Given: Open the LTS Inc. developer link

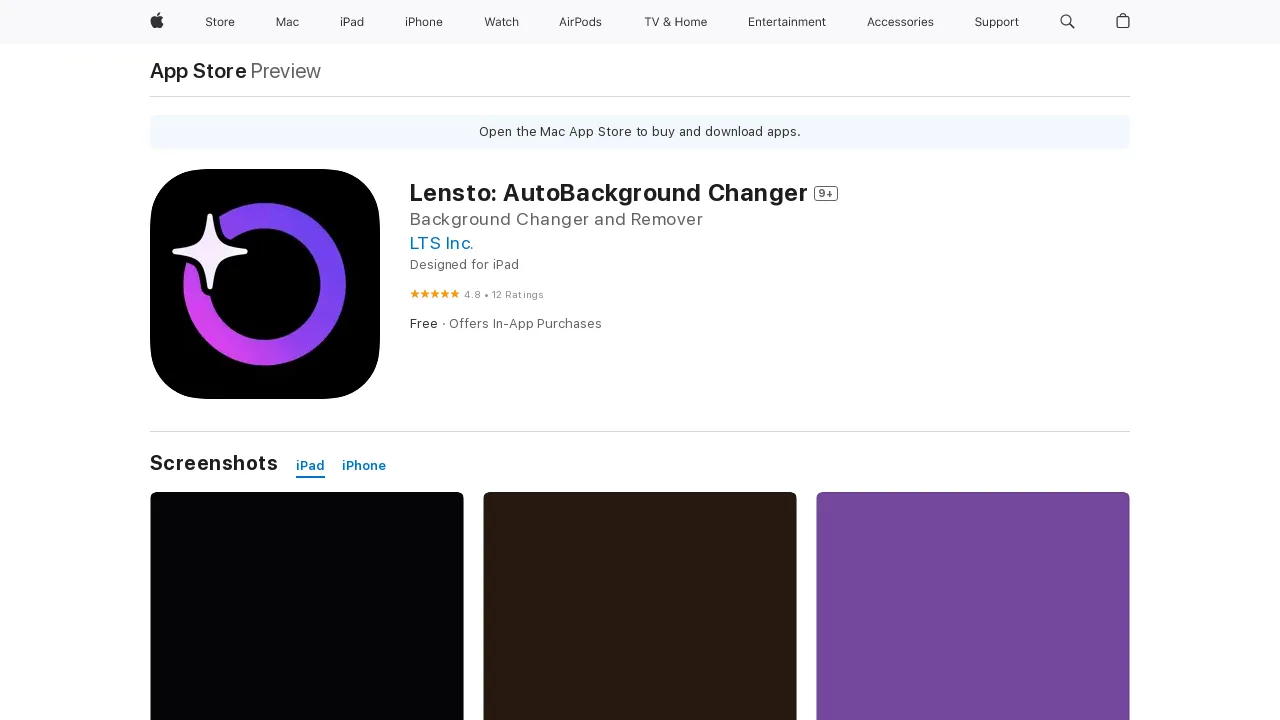Looking at the screenshot, I should point(442,243).
